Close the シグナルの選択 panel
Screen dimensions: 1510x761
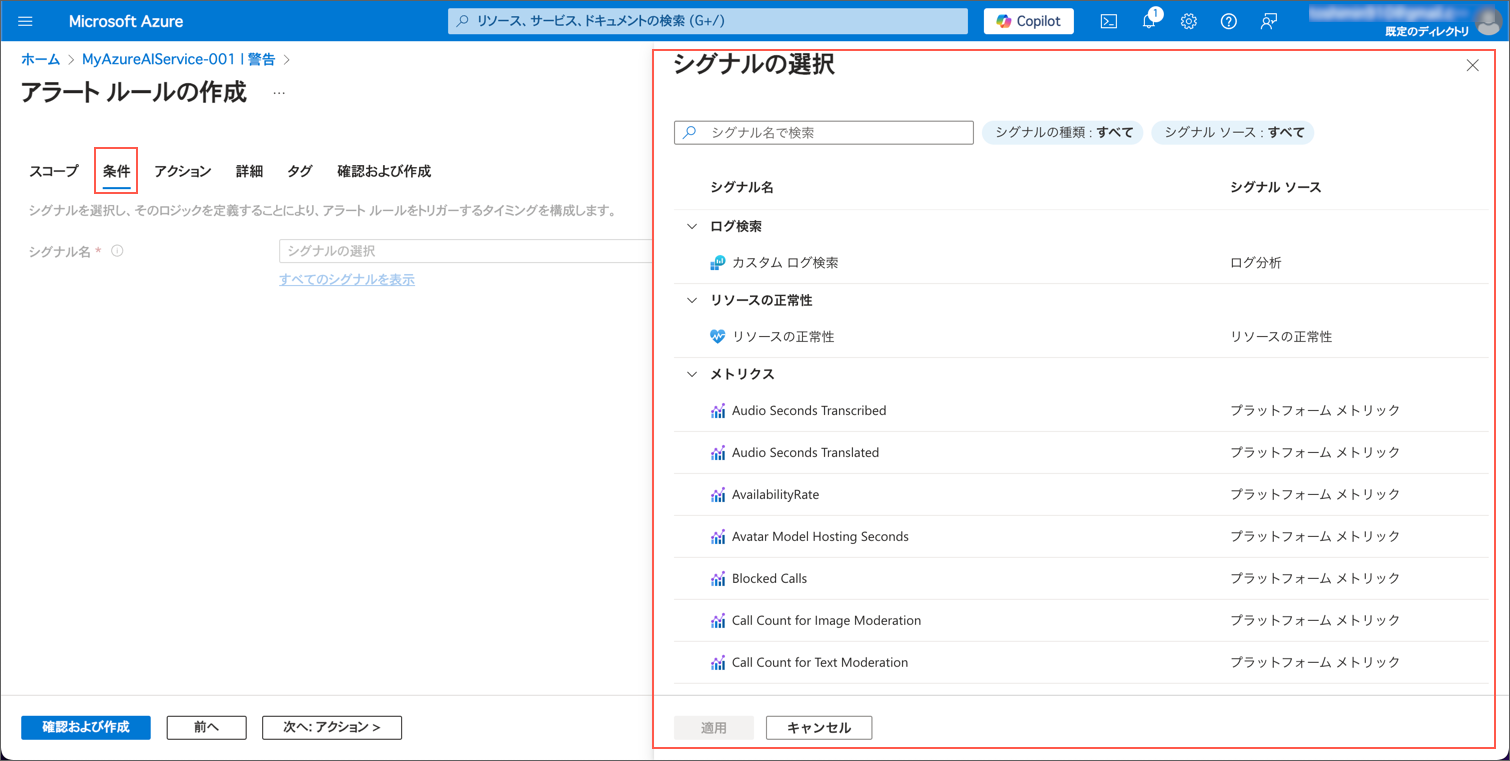(1472, 66)
